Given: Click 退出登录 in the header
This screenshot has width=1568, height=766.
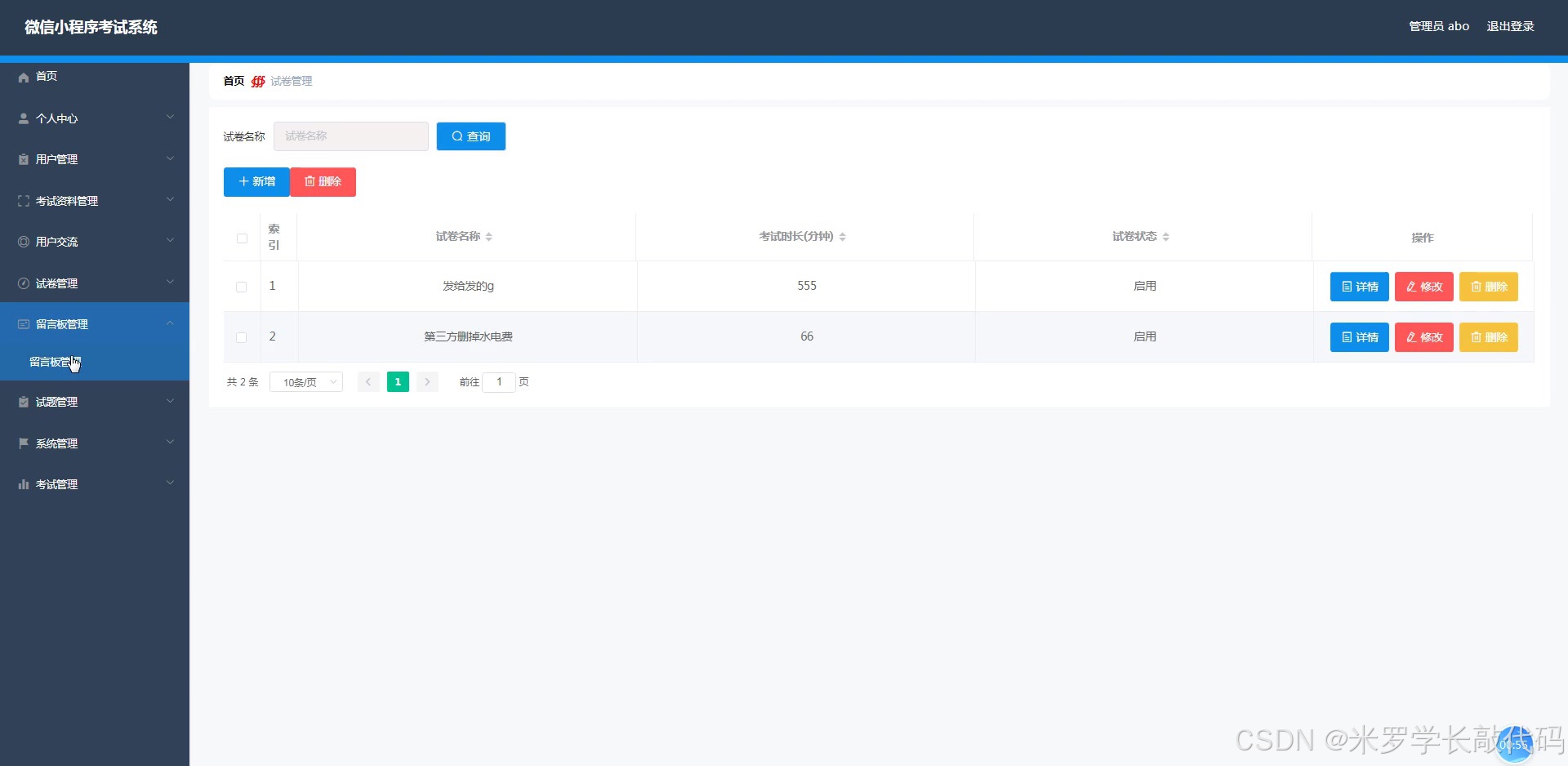Looking at the screenshot, I should (1510, 26).
